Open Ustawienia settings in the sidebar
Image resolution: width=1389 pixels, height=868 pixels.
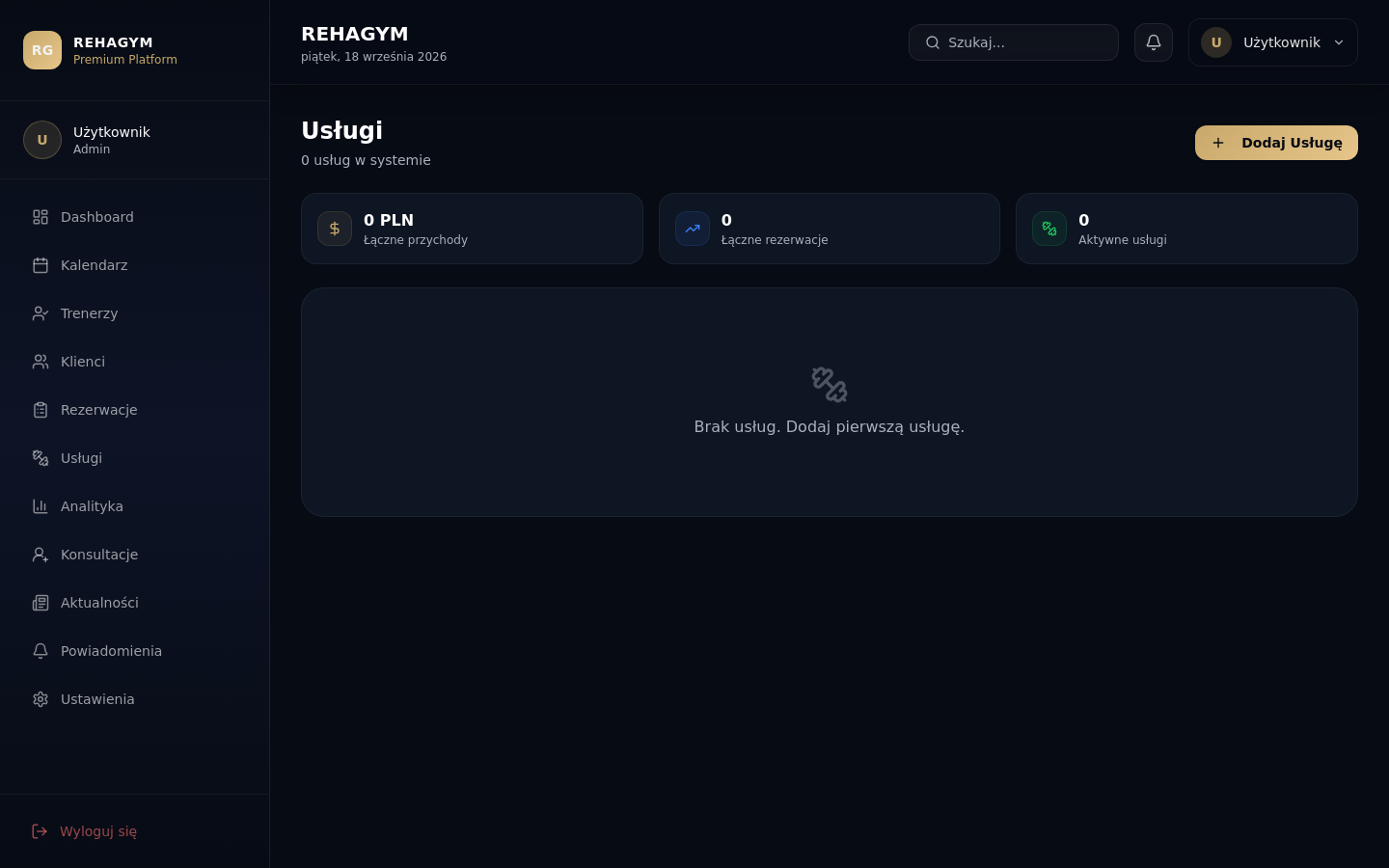134,699
